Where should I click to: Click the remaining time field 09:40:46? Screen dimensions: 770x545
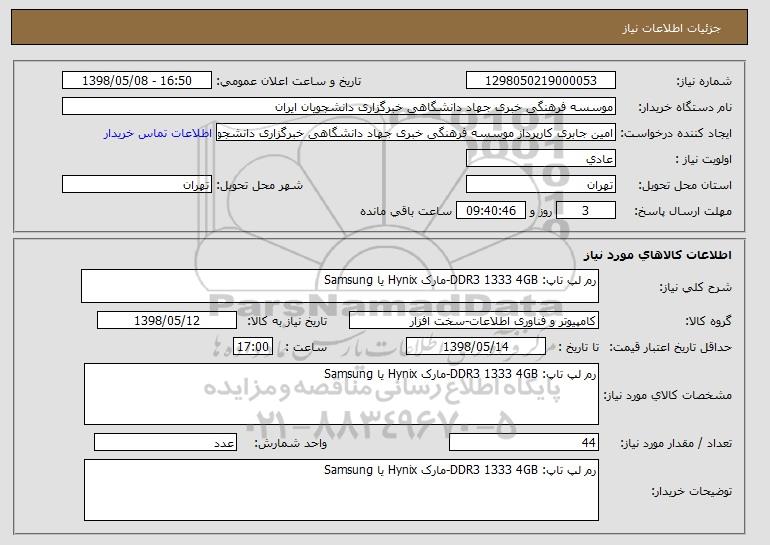point(491,211)
